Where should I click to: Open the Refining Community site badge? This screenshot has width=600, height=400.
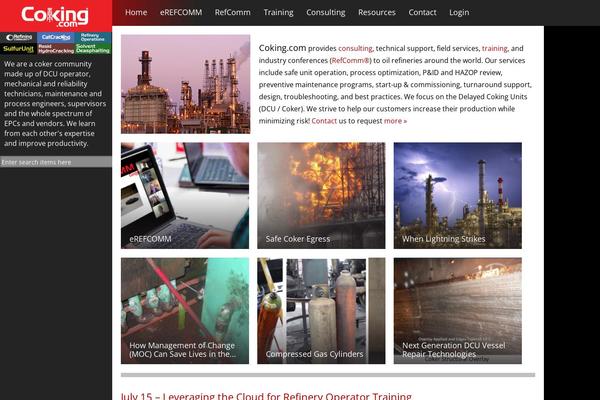(18, 38)
